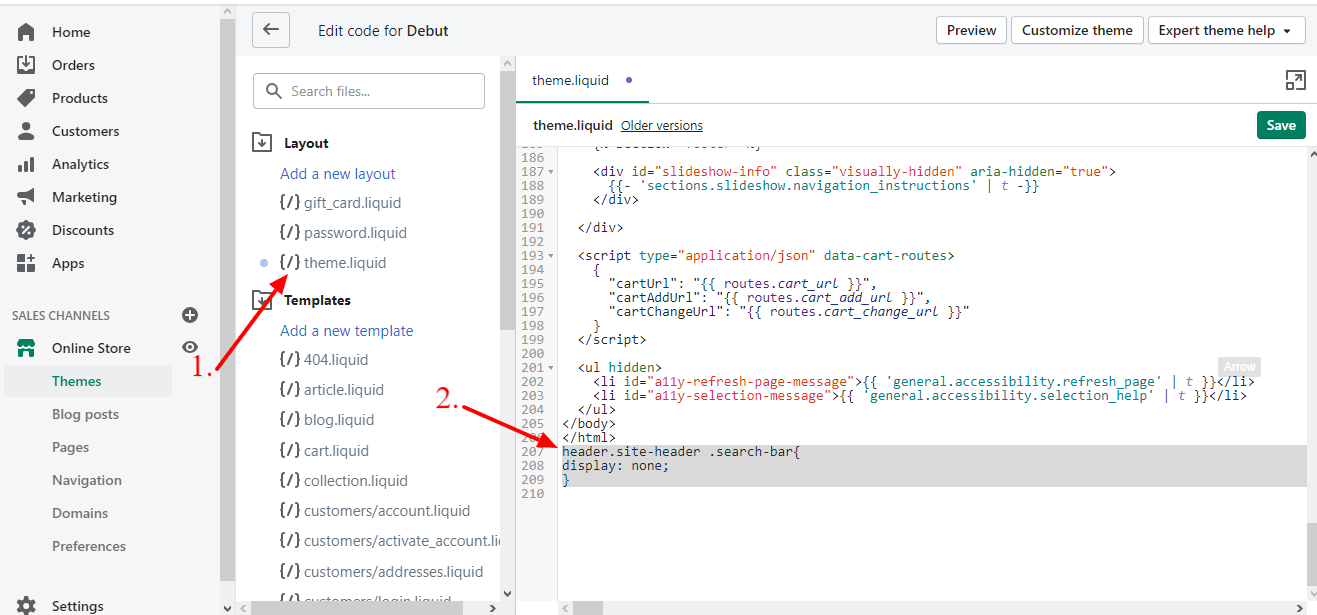The height and width of the screenshot is (615, 1317).
Task: Select Themes in the Online Store menu
Action: pyautogui.click(x=76, y=381)
